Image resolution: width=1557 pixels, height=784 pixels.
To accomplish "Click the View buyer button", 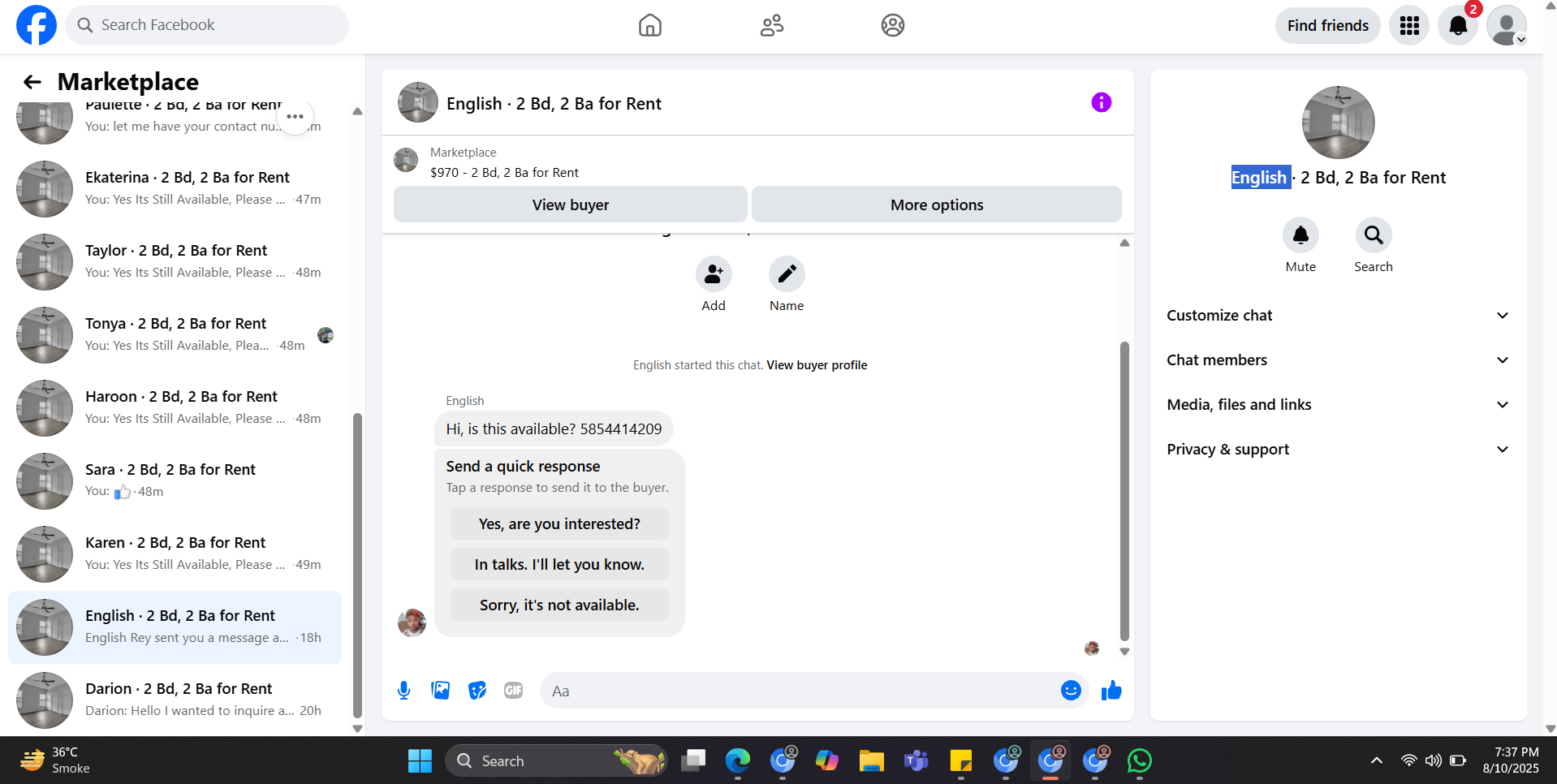I will click(x=570, y=205).
